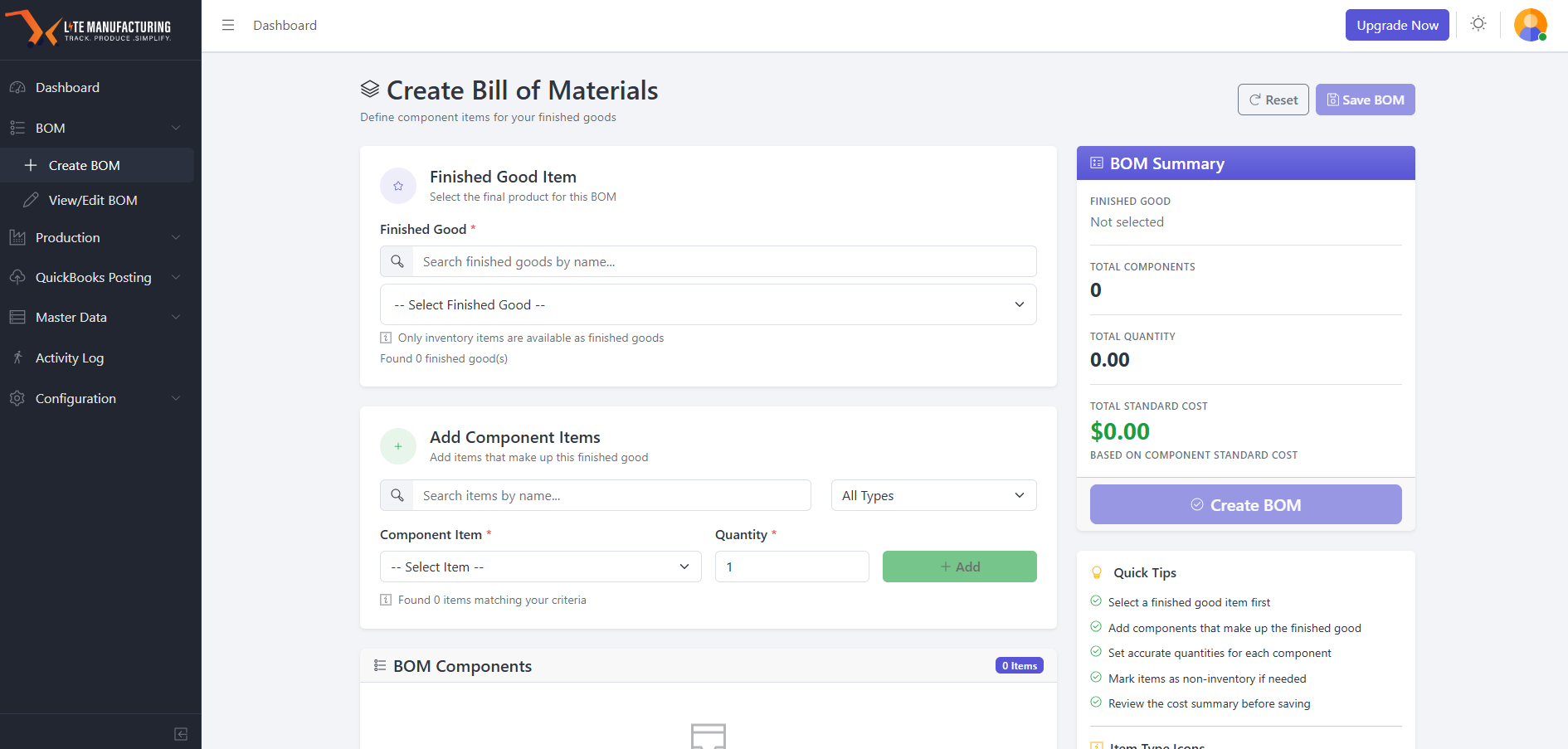Click the Production menu label
Viewport: 1568px width, 749px height.
tap(68, 237)
